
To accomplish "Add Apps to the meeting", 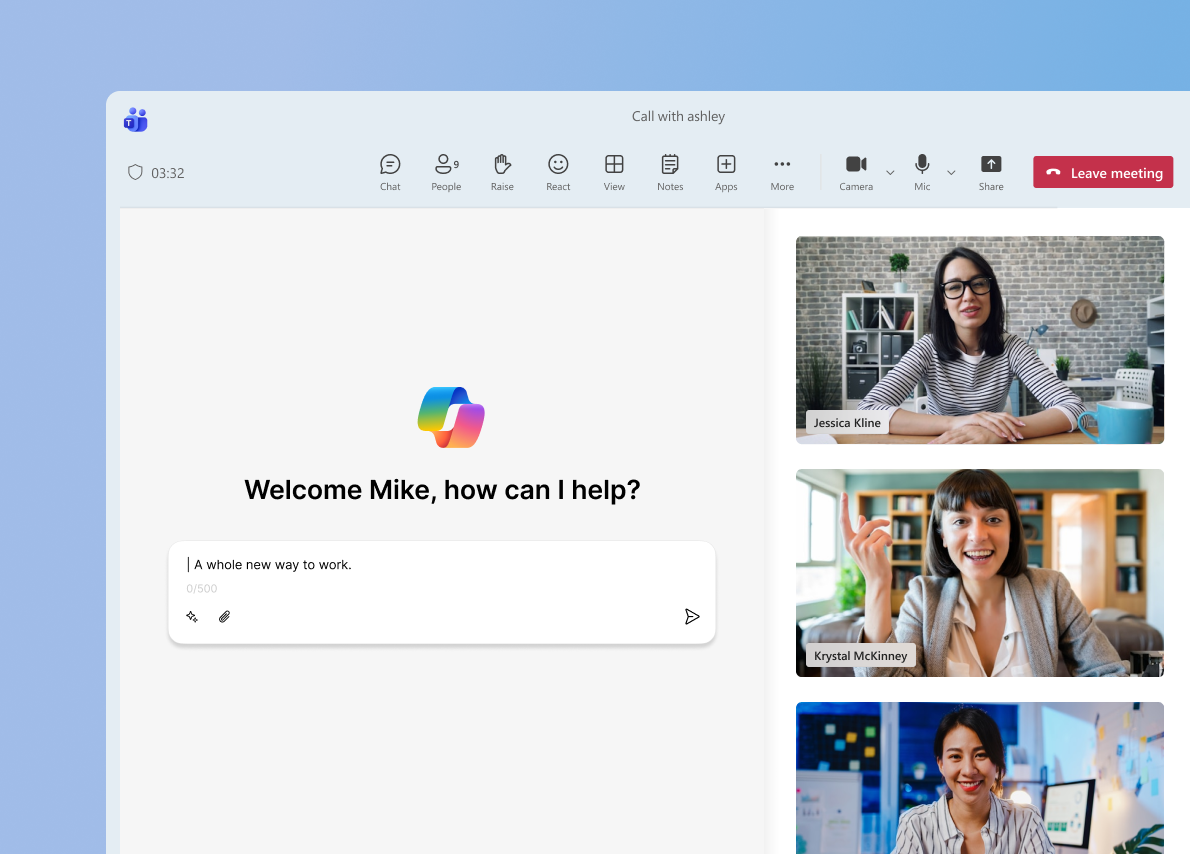I will [726, 172].
